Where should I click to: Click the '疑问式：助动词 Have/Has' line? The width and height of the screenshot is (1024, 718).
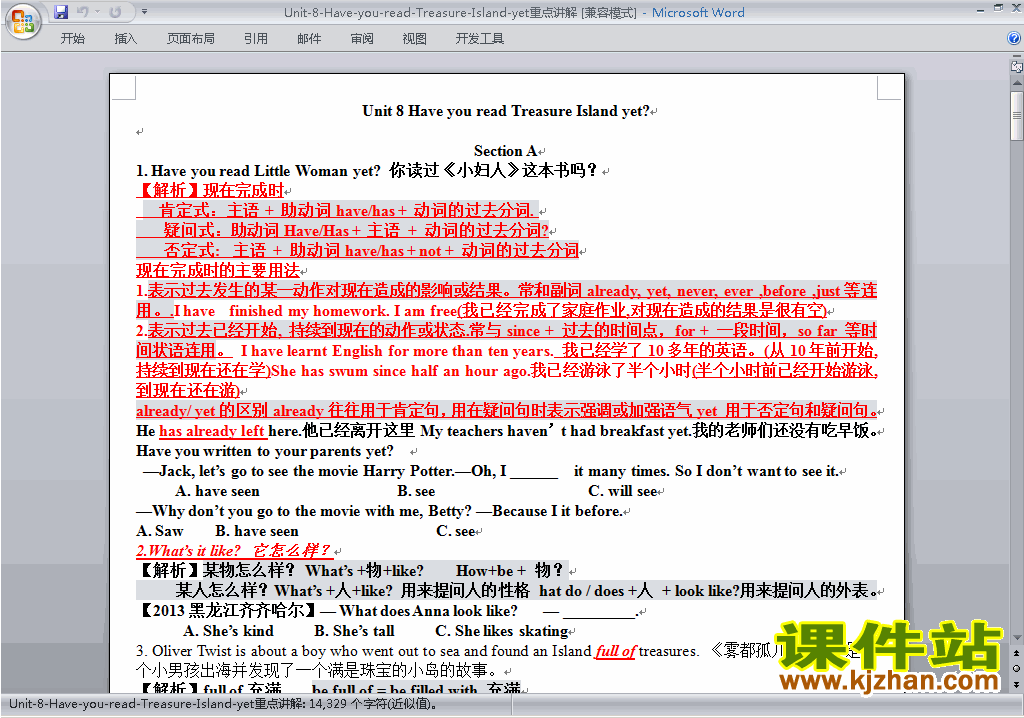click(x=356, y=231)
